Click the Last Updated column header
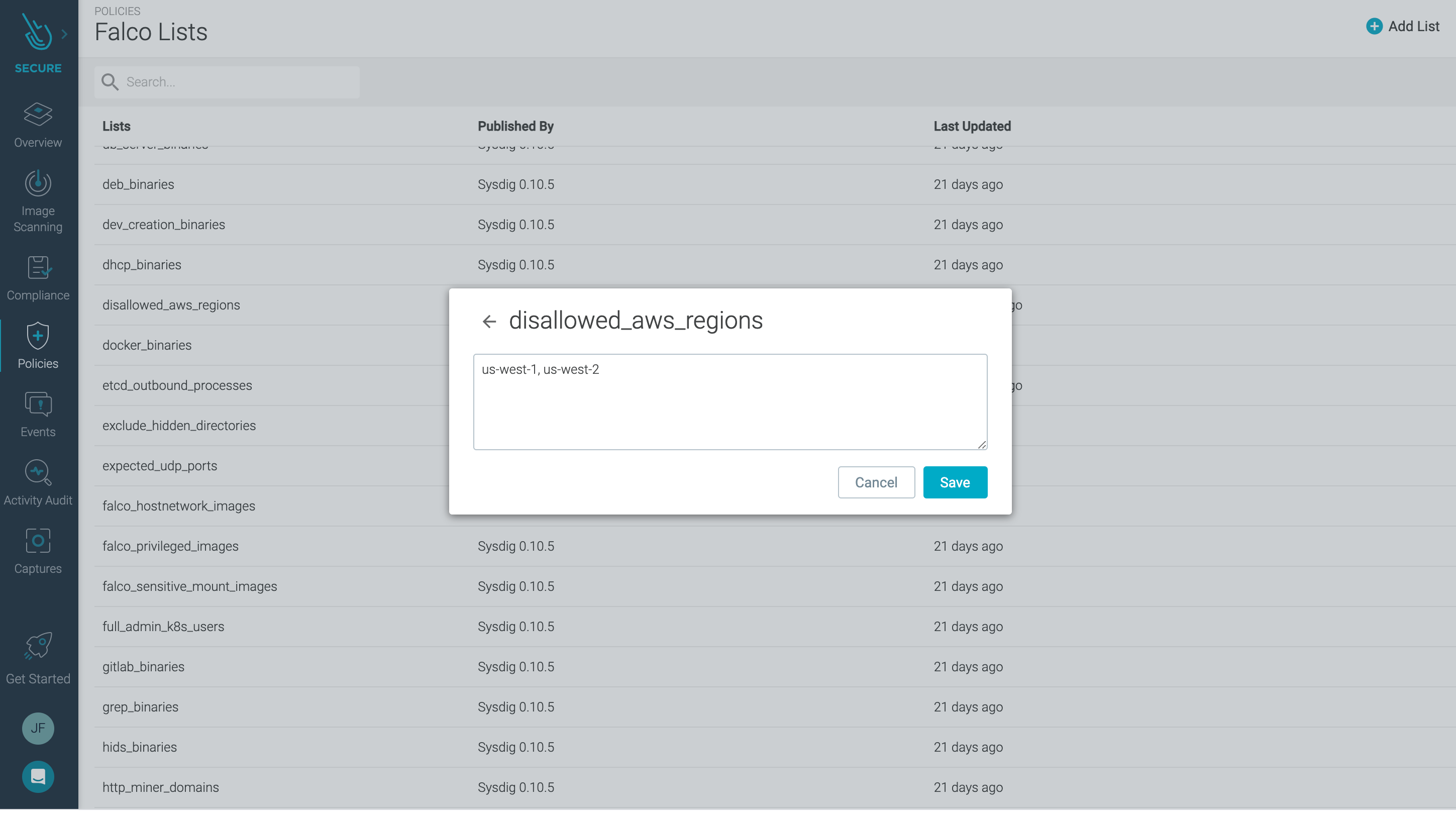The image size is (1456, 815). (x=972, y=126)
